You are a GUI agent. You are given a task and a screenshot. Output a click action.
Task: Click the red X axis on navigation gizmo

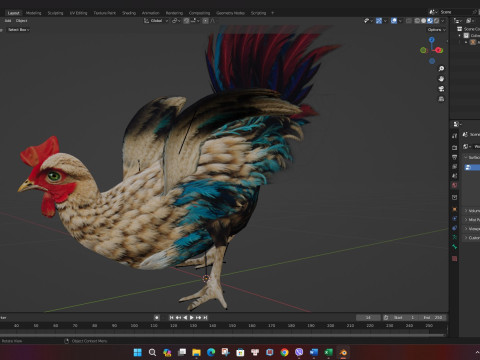point(439,50)
